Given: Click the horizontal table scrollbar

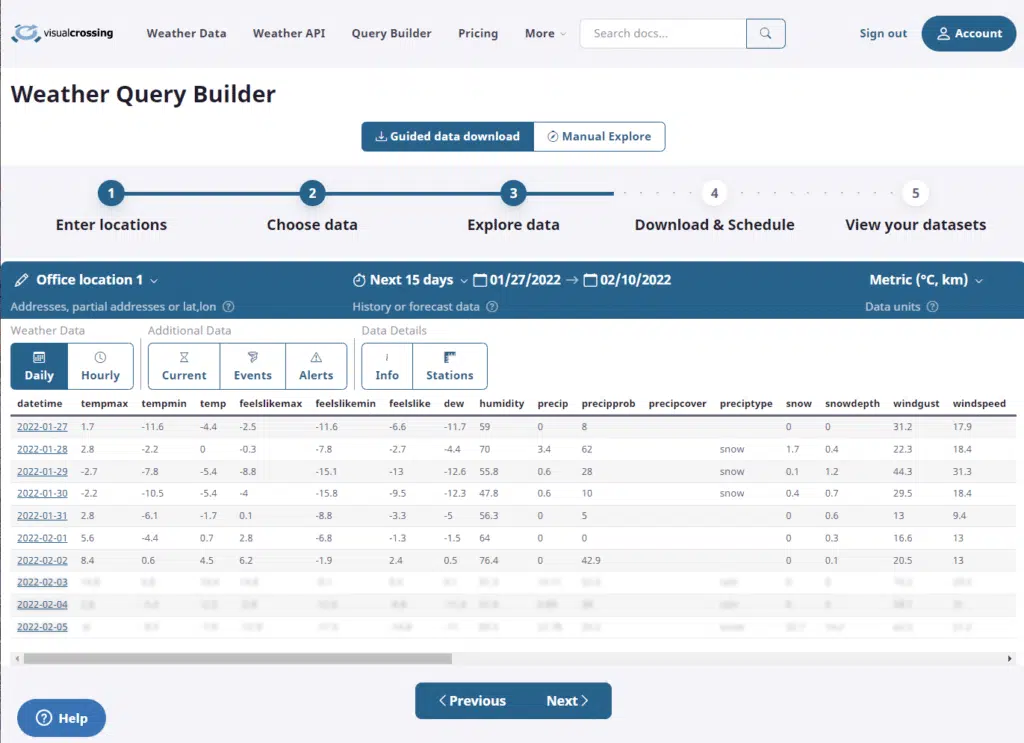Looking at the screenshot, I should tap(238, 659).
